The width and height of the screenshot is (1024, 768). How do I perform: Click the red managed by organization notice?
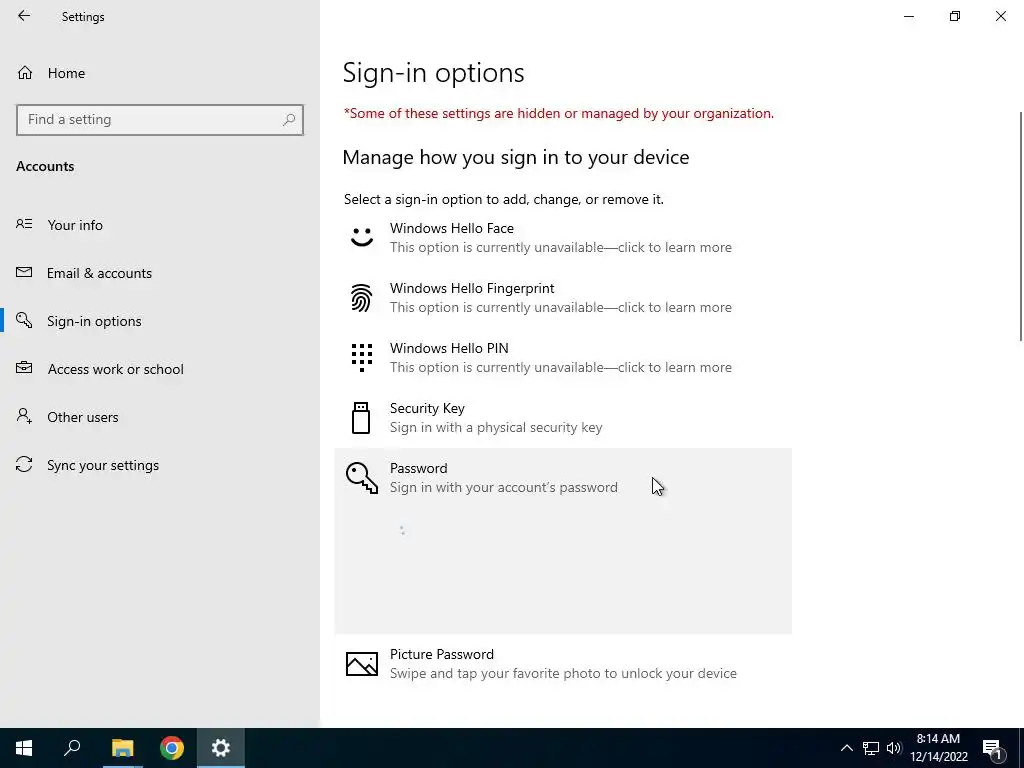pyautogui.click(x=559, y=114)
